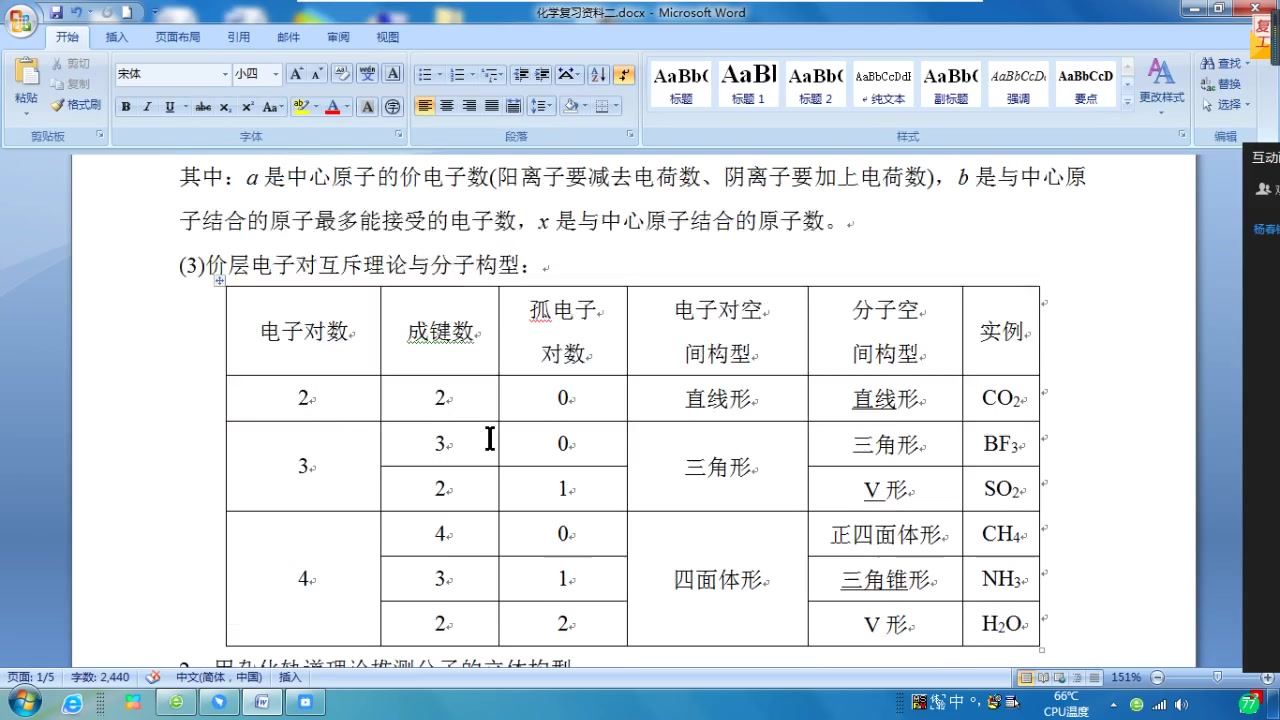
Task: Toggle Align Left paragraph alignment
Action: pos(425,106)
